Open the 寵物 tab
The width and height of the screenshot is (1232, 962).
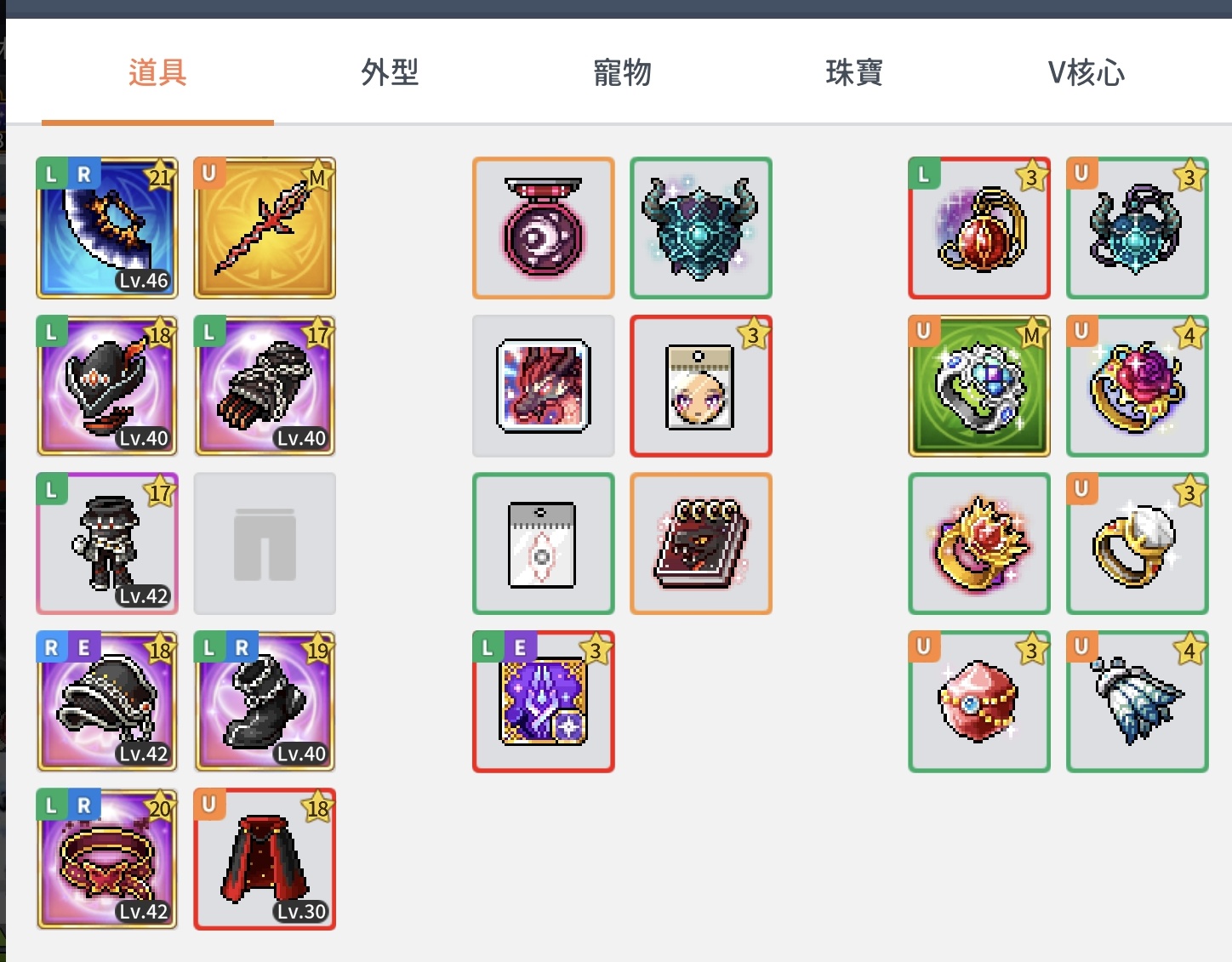click(622, 73)
